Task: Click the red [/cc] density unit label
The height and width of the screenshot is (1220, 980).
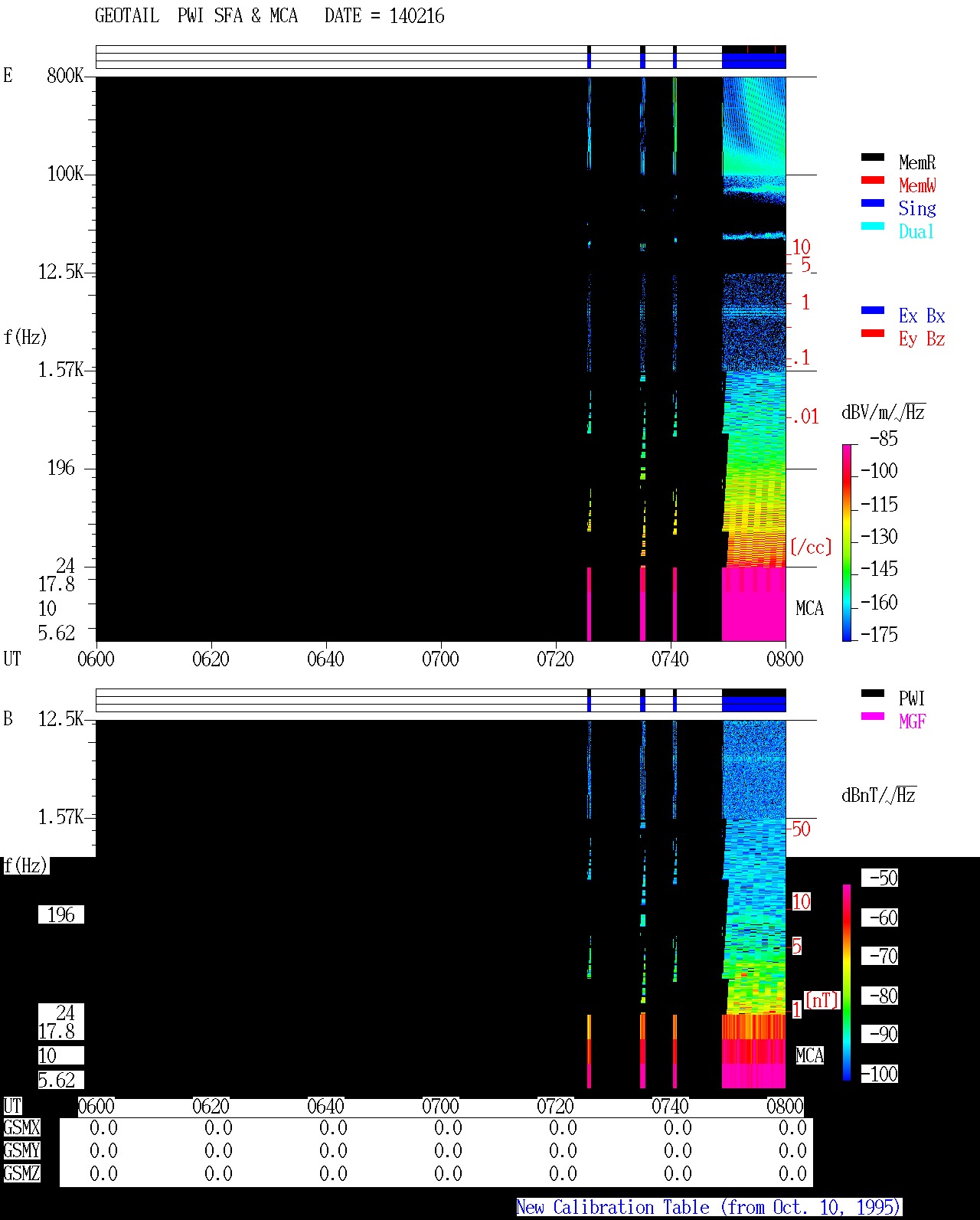Action: [811, 547]
